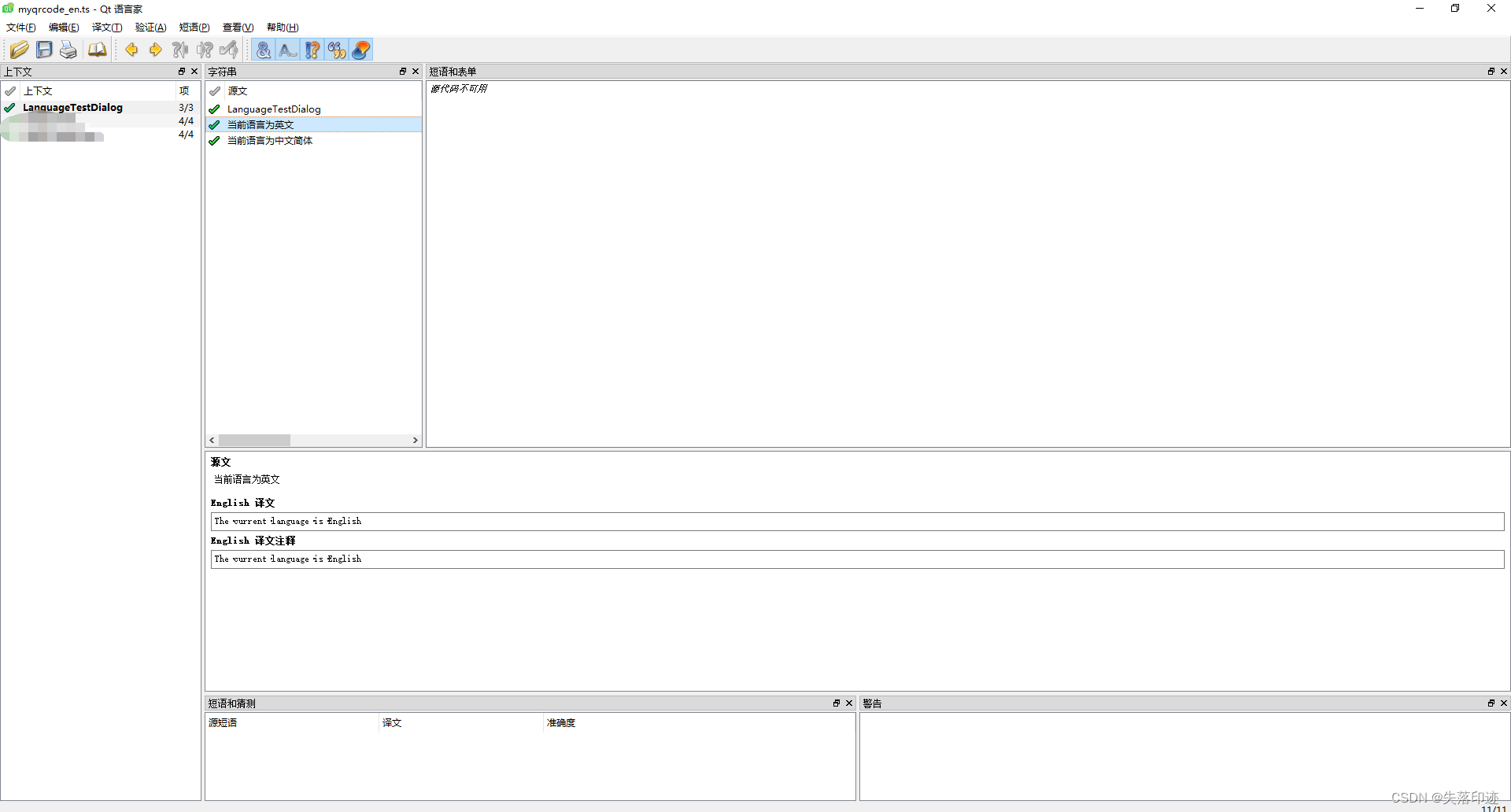Toggle surrounding whitespace validation icon
This screenshot has height=812, width=1511.
pos(288,50)
